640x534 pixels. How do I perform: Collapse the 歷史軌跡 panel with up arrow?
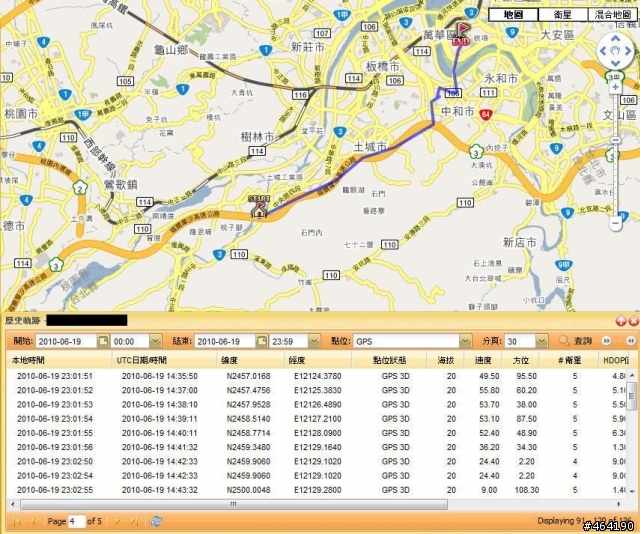click(621, 321)
